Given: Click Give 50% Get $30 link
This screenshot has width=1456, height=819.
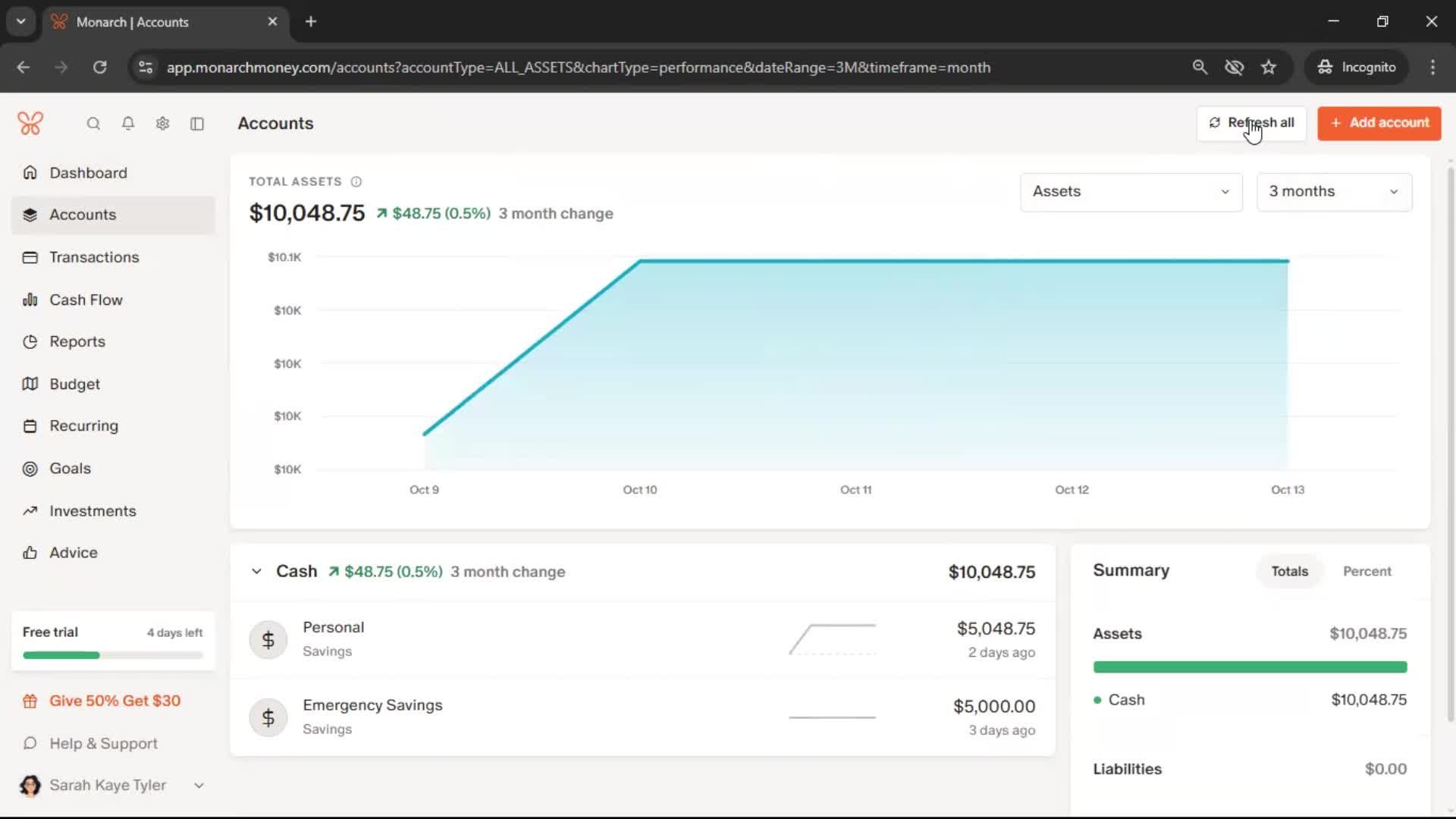Looking at the screenshot, I should [x=115, y=701].
